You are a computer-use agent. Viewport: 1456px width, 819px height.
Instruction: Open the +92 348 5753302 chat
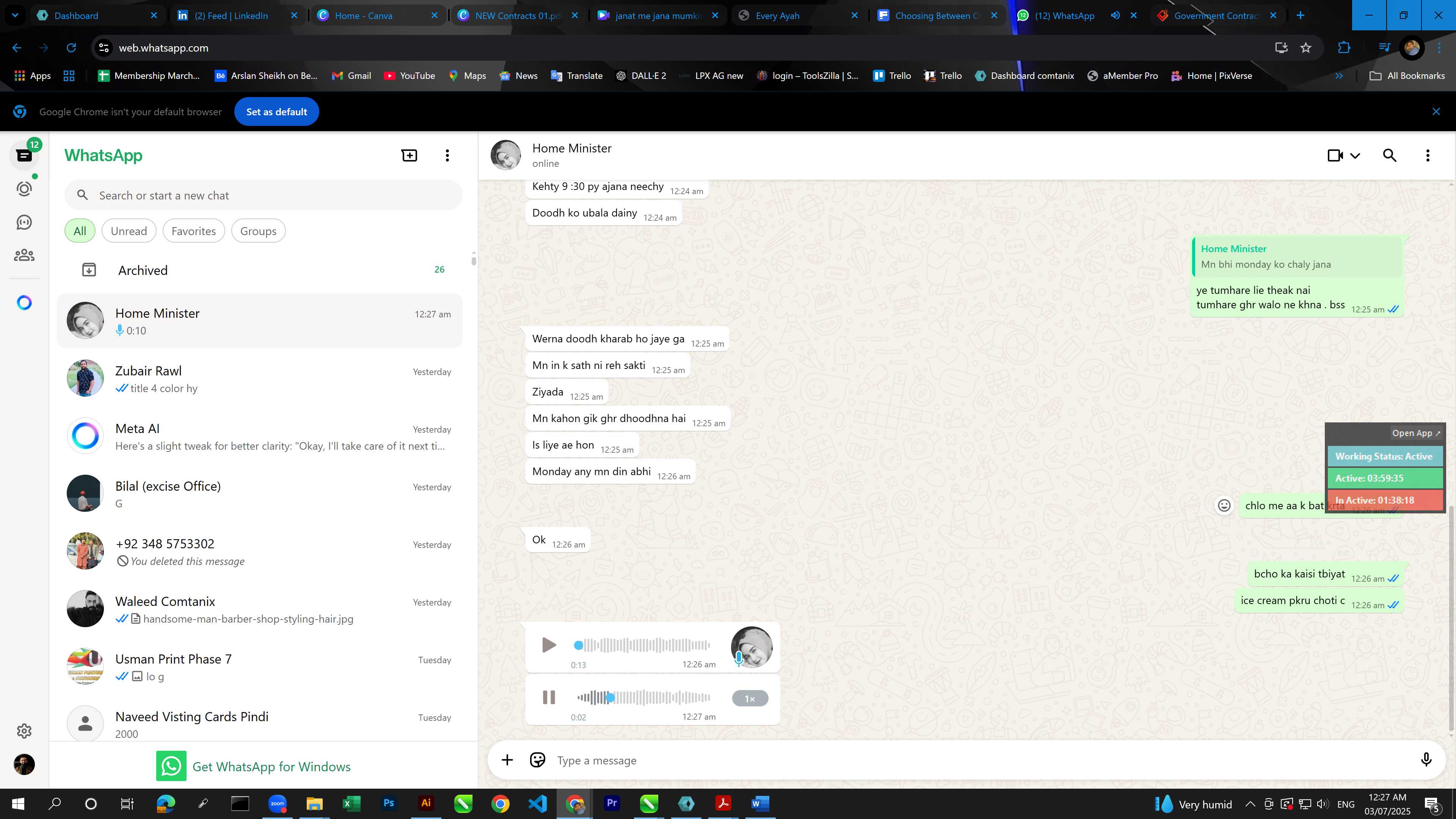click(260, 551)
